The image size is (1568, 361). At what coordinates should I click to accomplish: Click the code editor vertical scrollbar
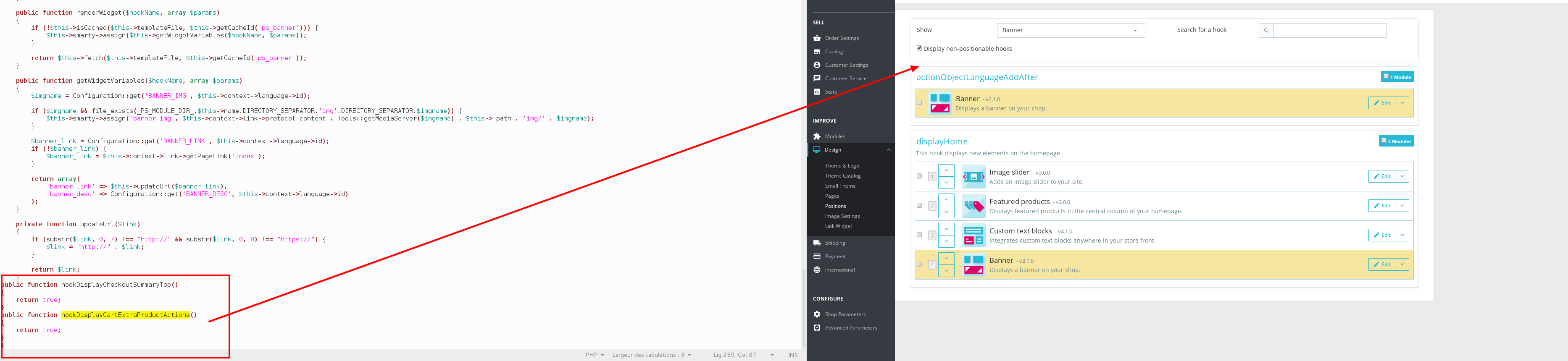(x=803, y=308)
